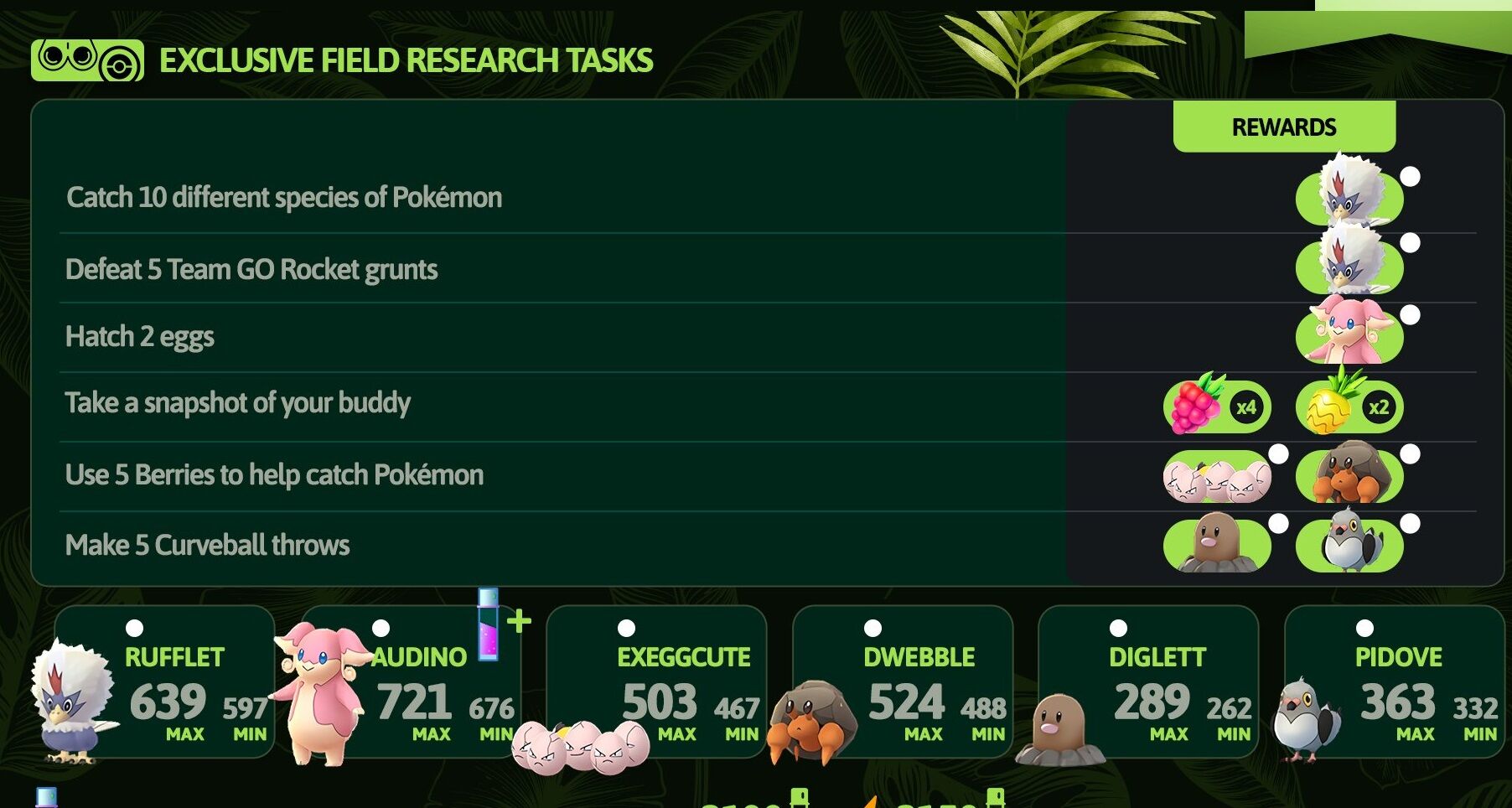
Task: Click Dwebble's min CP value 488
Action: (983, 708)
